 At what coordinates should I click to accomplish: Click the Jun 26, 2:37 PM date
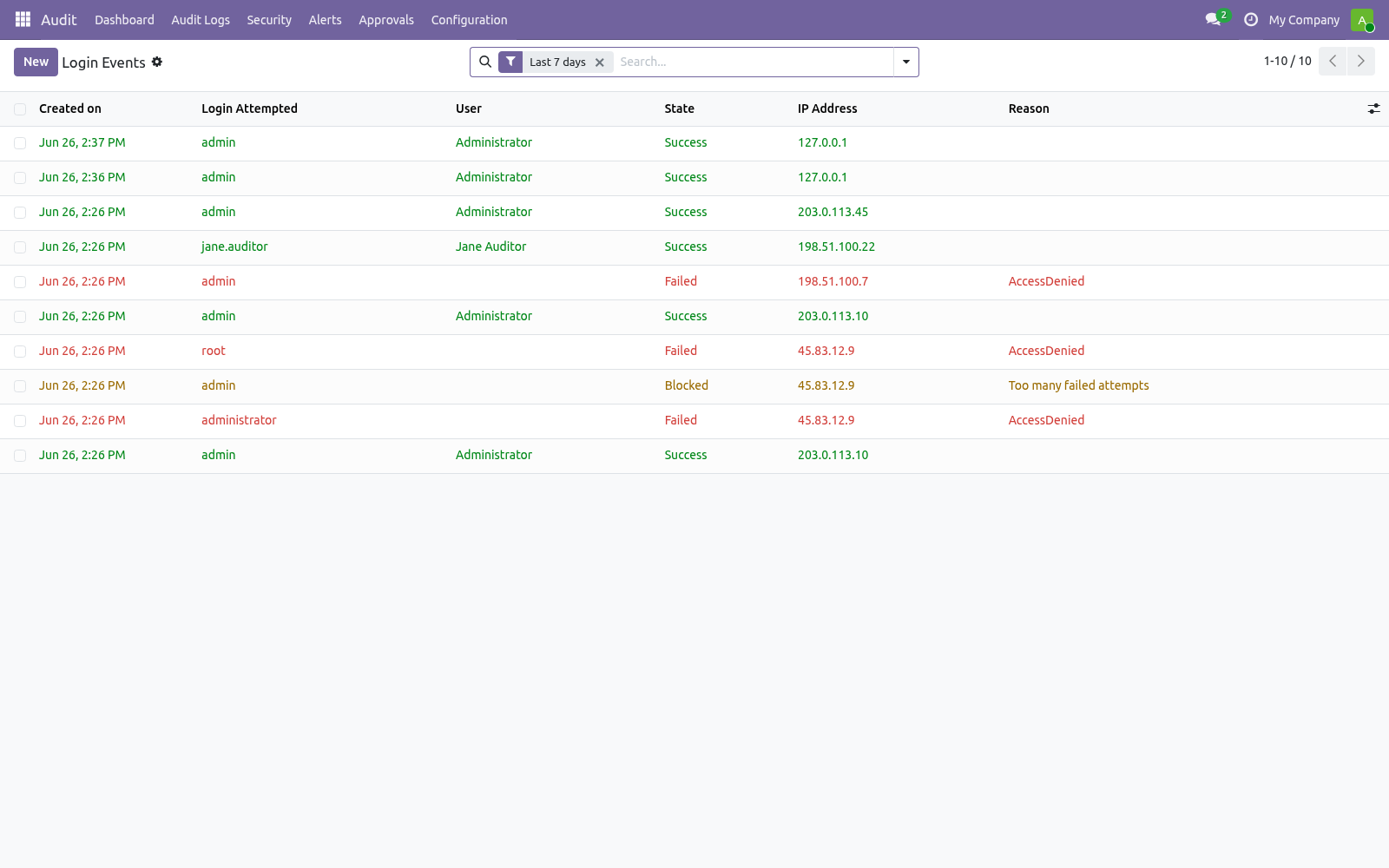point(82,142)
